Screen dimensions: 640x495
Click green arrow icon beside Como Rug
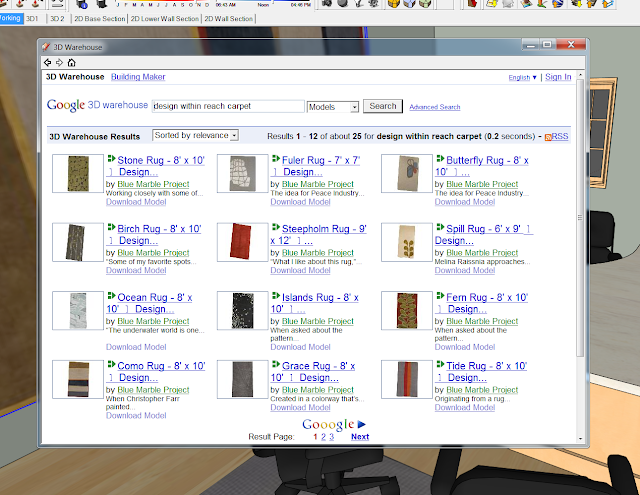coord(111,364)
